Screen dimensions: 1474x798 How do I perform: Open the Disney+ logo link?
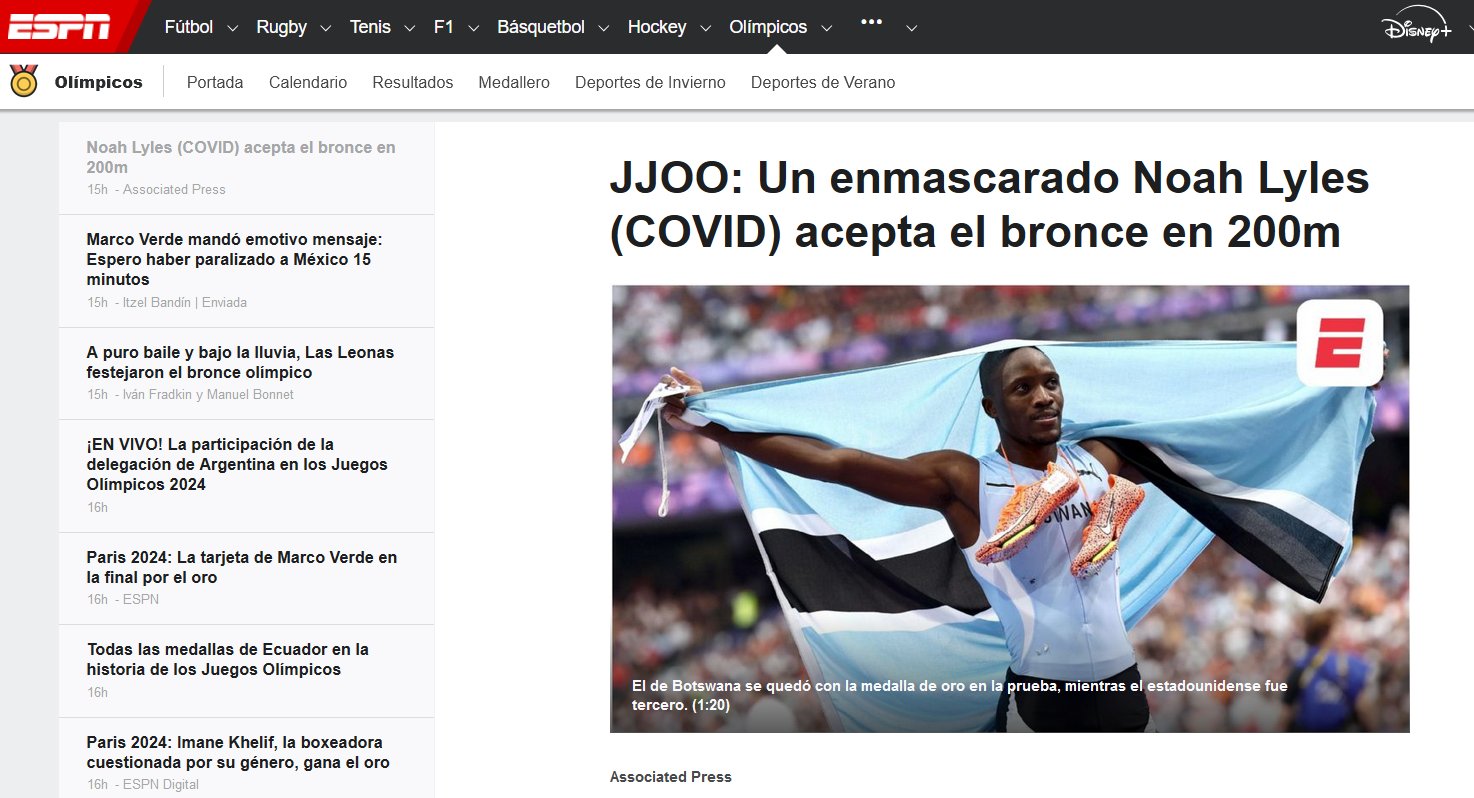[1417, 29]
